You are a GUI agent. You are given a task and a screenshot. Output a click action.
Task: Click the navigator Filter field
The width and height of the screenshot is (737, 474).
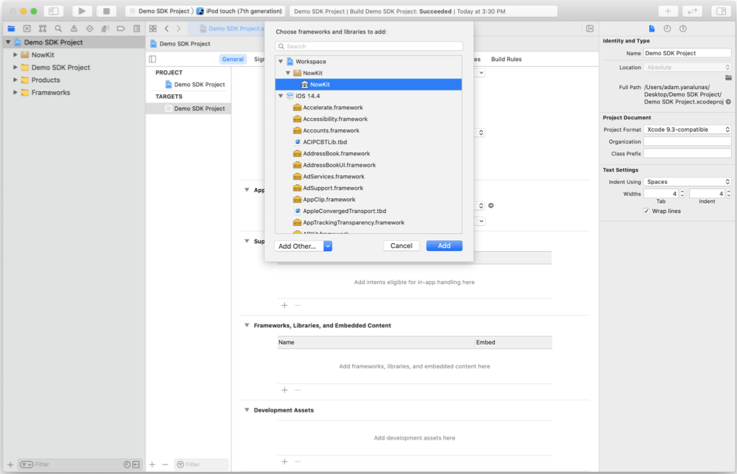[x=73, y=464]
